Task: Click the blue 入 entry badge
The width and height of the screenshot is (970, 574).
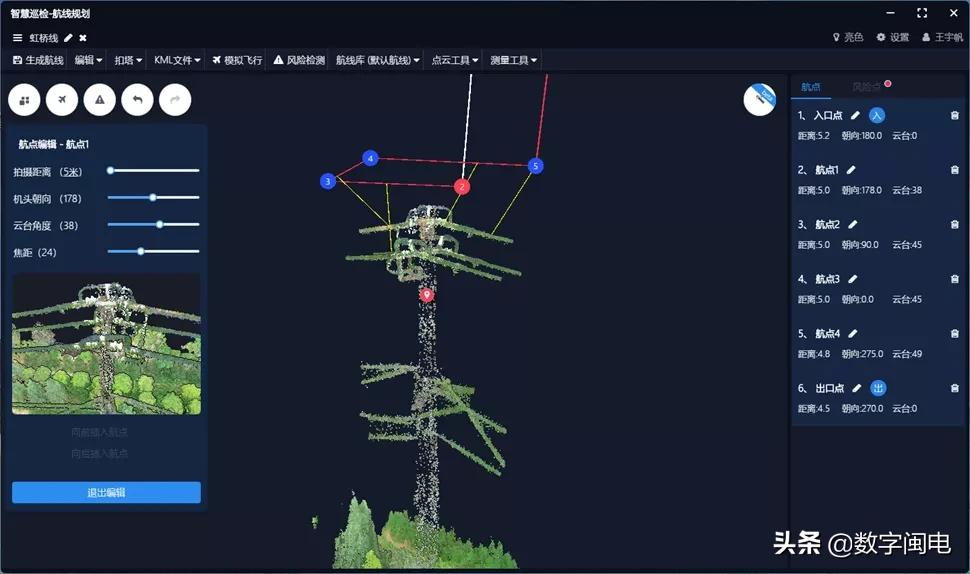Action: click(x=877, y=115)
